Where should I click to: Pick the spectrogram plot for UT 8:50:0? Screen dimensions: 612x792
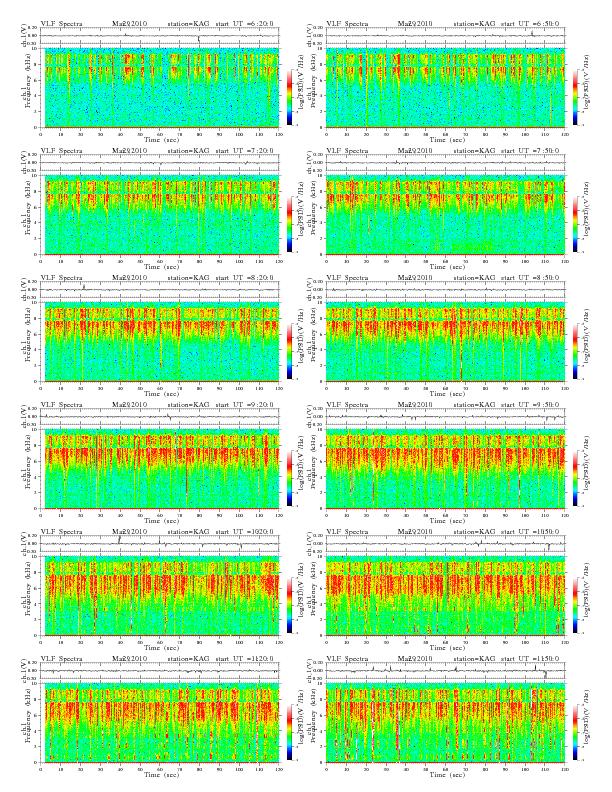tap(445, 342)
